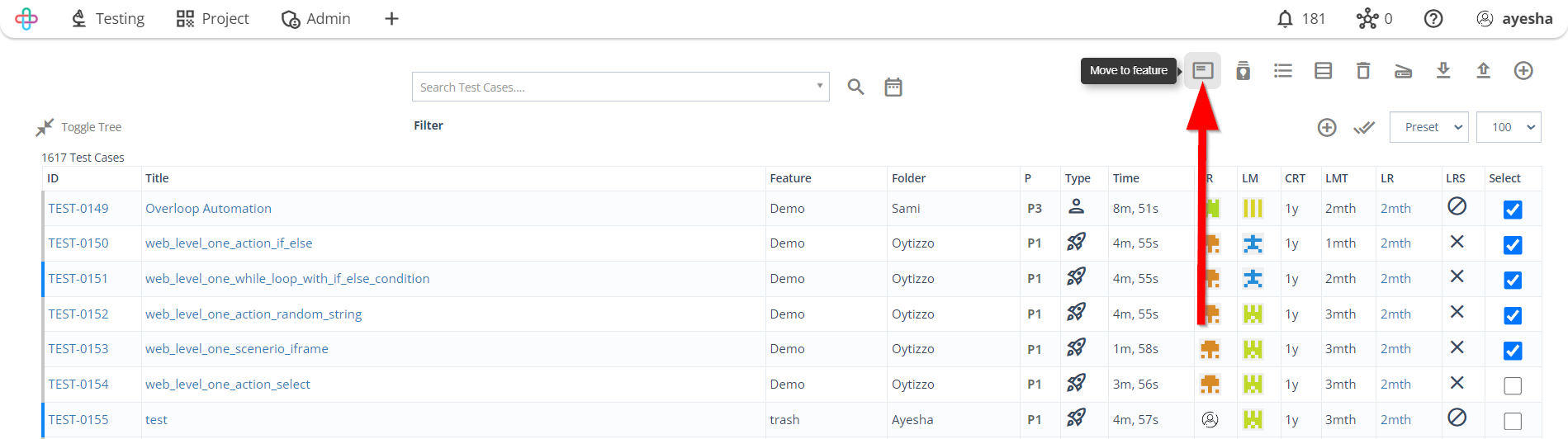Click the trash delete icon in toolbar

1363,71
